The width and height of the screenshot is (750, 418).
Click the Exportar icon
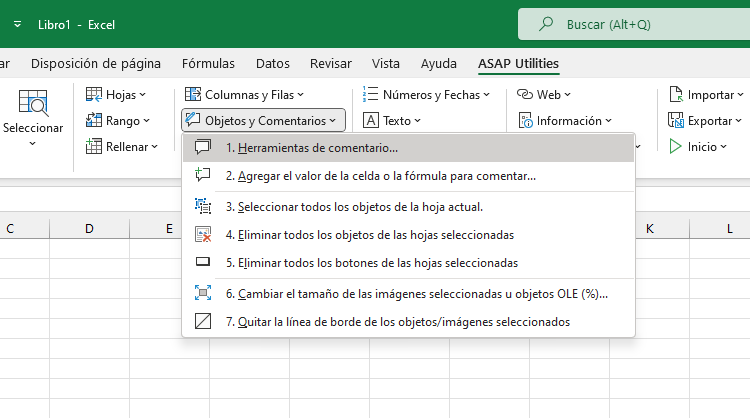(x=676, y=121)
